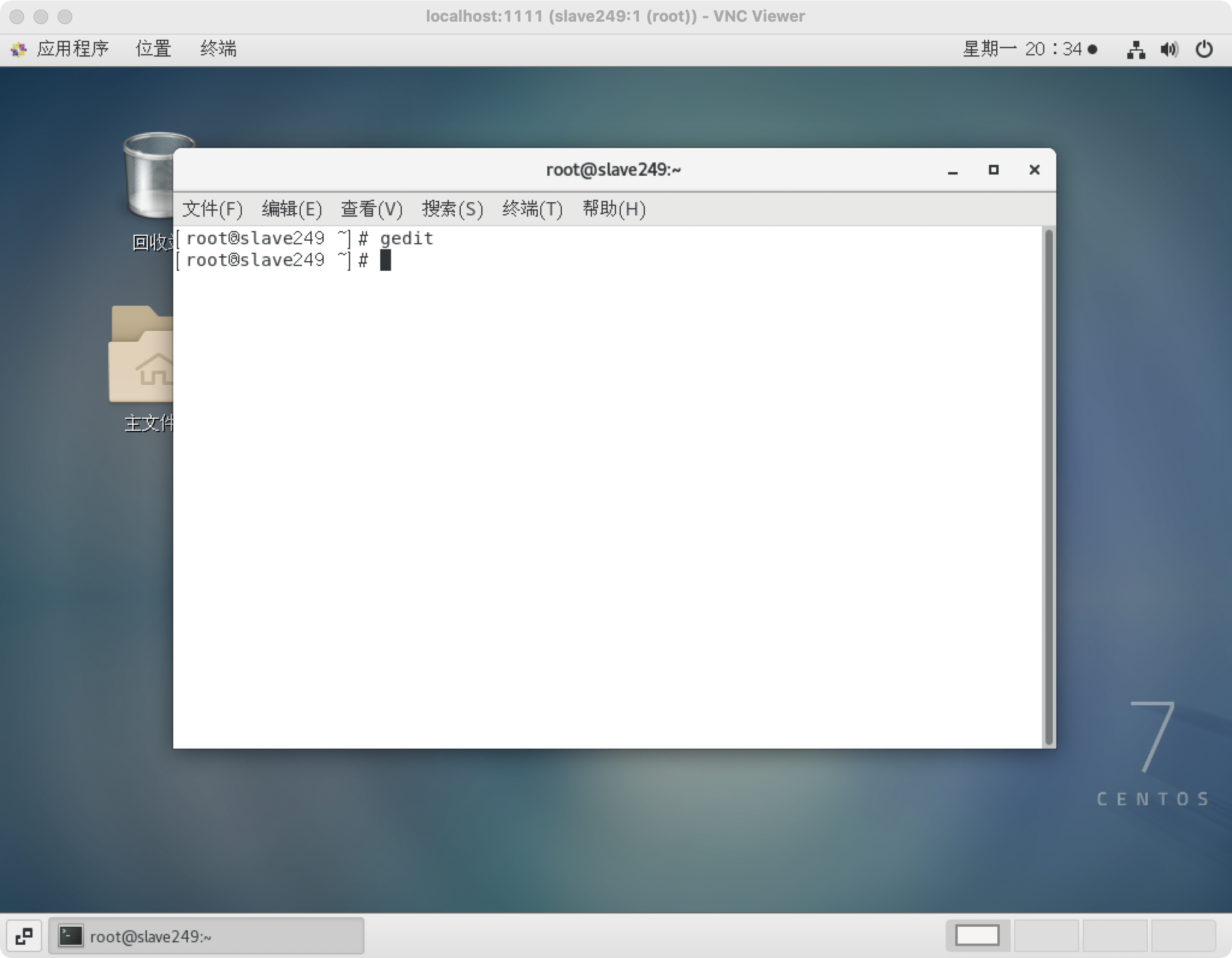Open the 查看(V) terminal menu

(371, 209)
